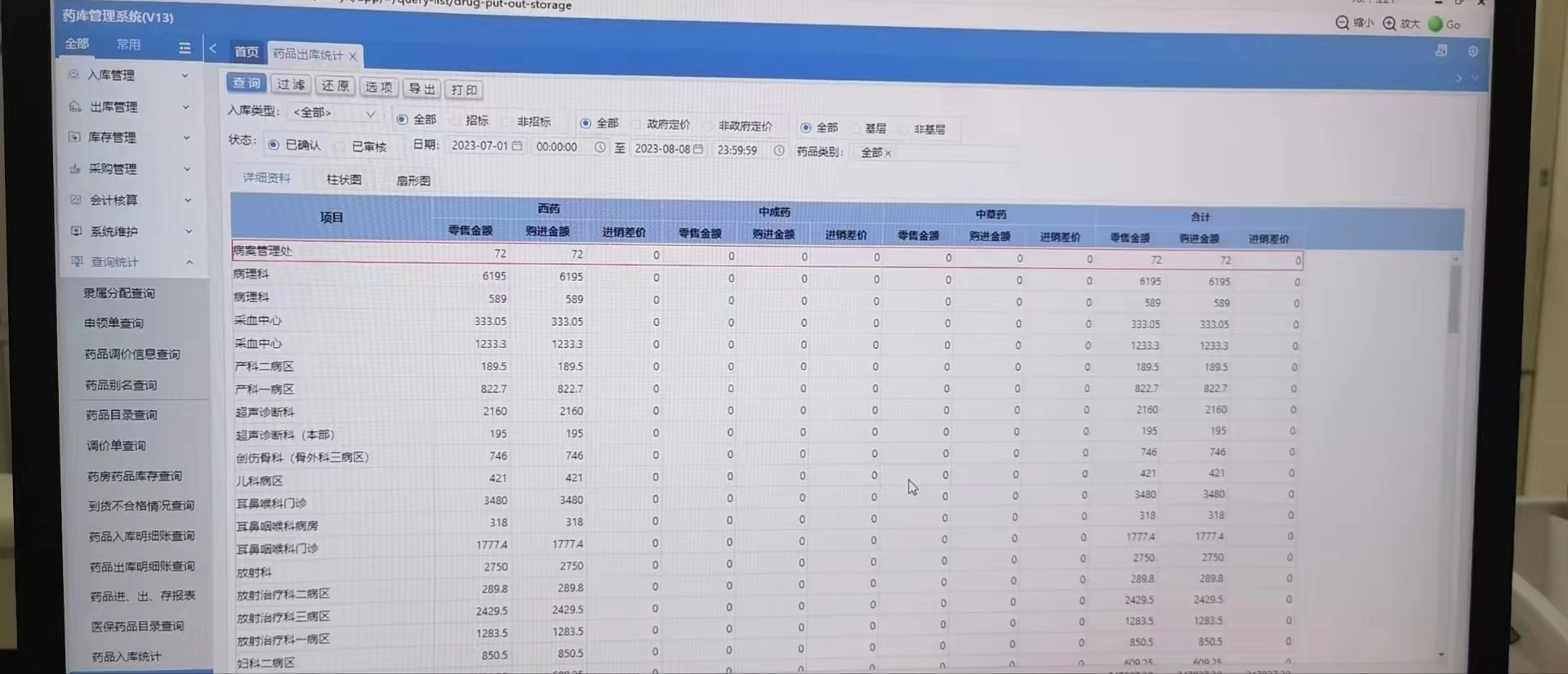Select the 全部 radio beside 招标
This screenshot has height=674, width=1568.
click(x=402, y=119)
